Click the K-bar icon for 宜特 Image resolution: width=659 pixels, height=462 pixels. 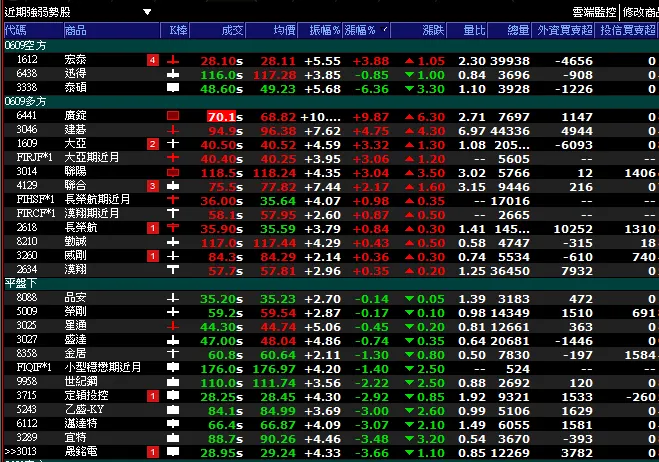pyautogui.click(x=173, y=438)
